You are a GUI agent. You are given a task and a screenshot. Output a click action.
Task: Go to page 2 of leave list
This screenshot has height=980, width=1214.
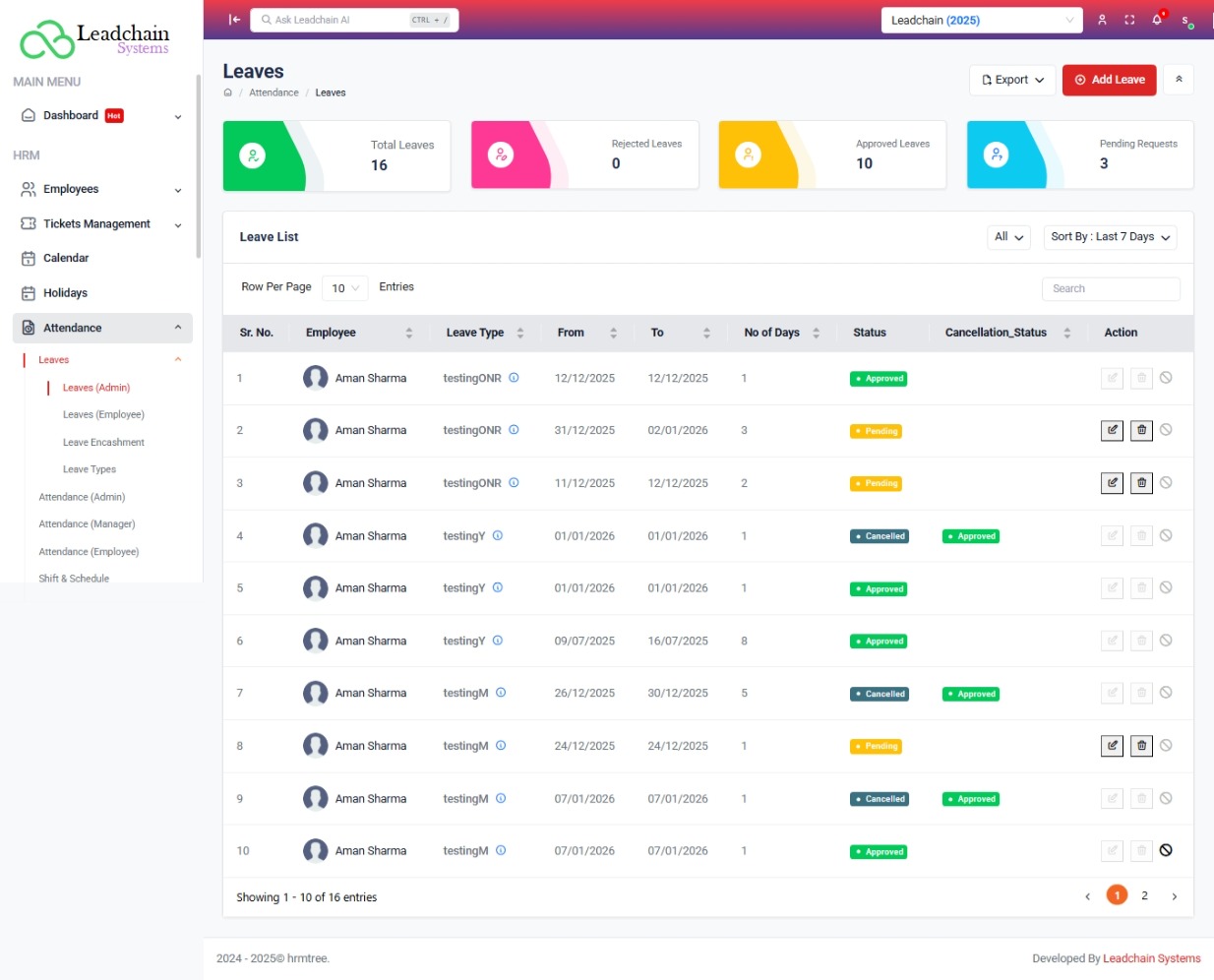[x=1144, y=895]
